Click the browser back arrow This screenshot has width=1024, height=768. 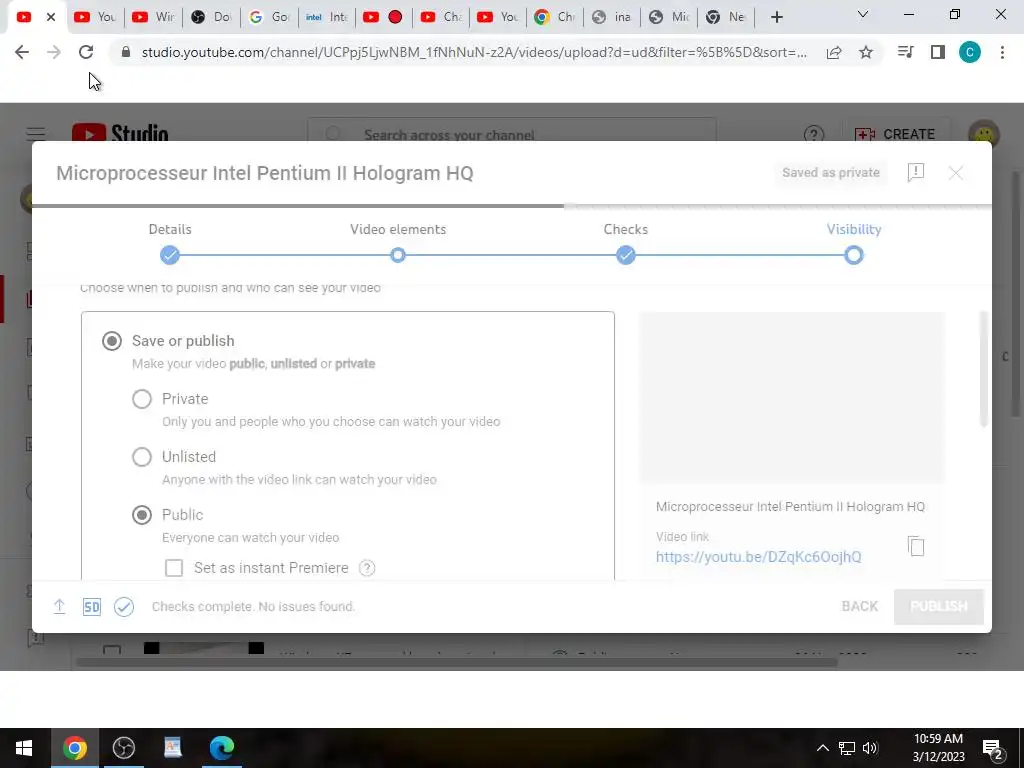click(22, 52)
